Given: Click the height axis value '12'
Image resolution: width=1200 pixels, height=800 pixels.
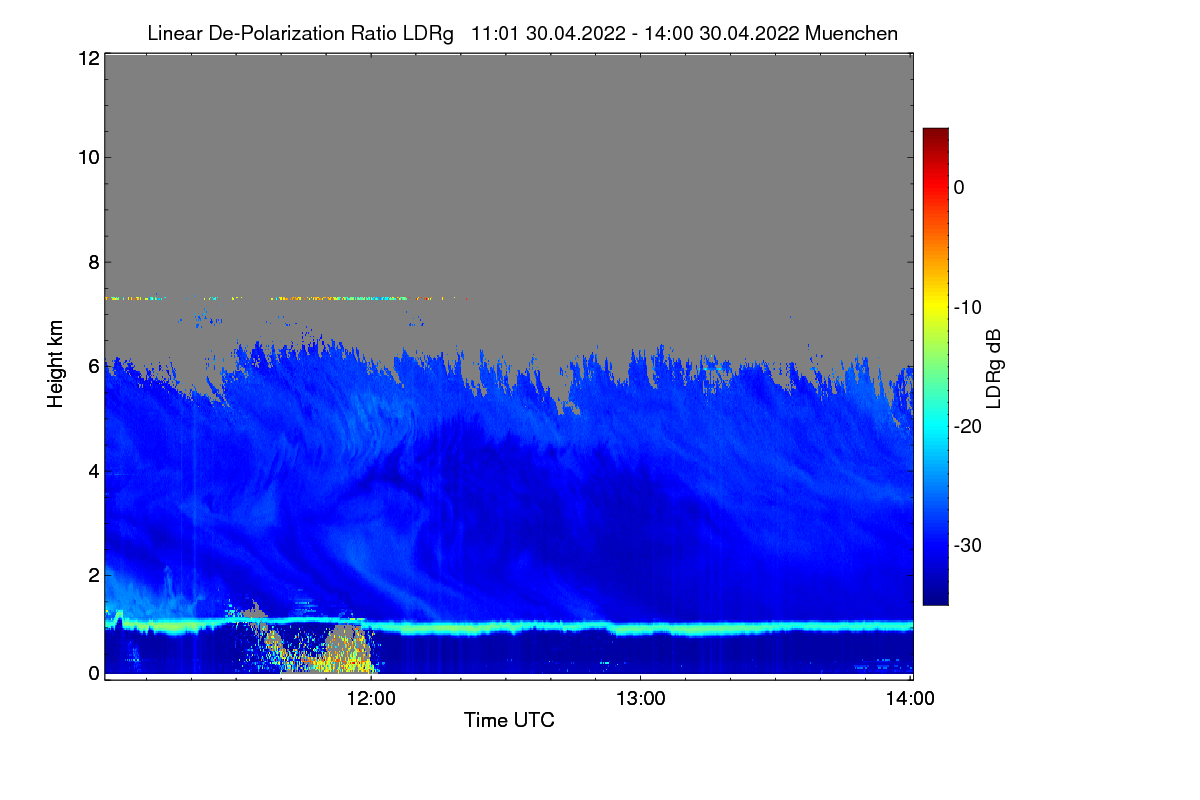Looking at the screenshot, I should coord(88,58).
